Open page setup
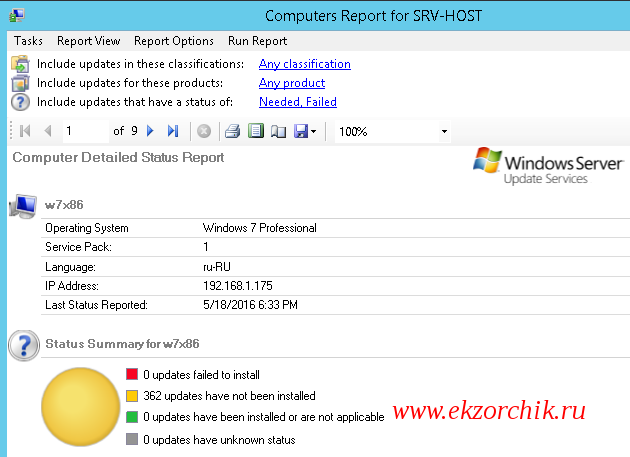Image resolution: width=630 pixels, height=457 pixels. (278, 131)
